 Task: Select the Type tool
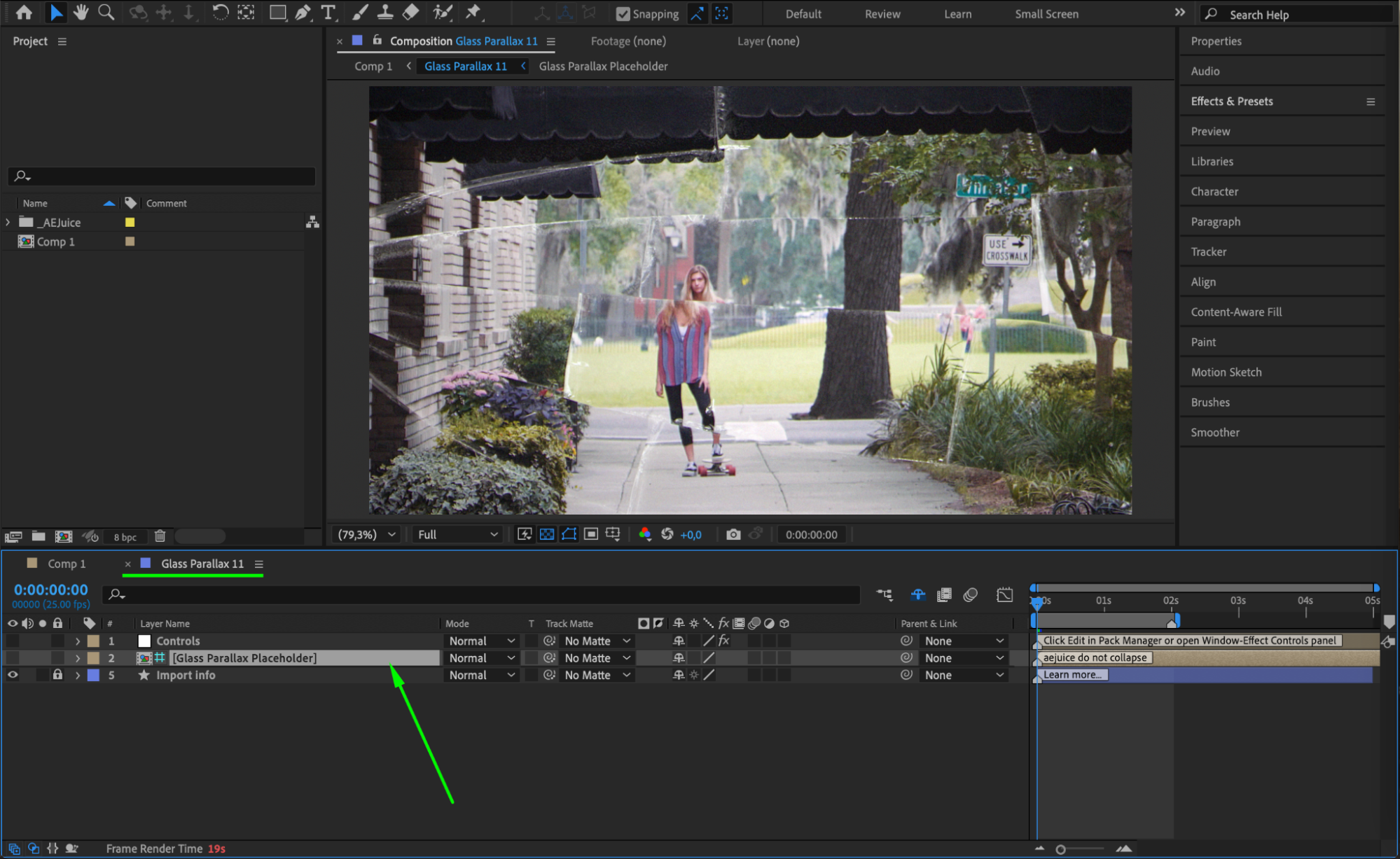click(x=328, y=13)
